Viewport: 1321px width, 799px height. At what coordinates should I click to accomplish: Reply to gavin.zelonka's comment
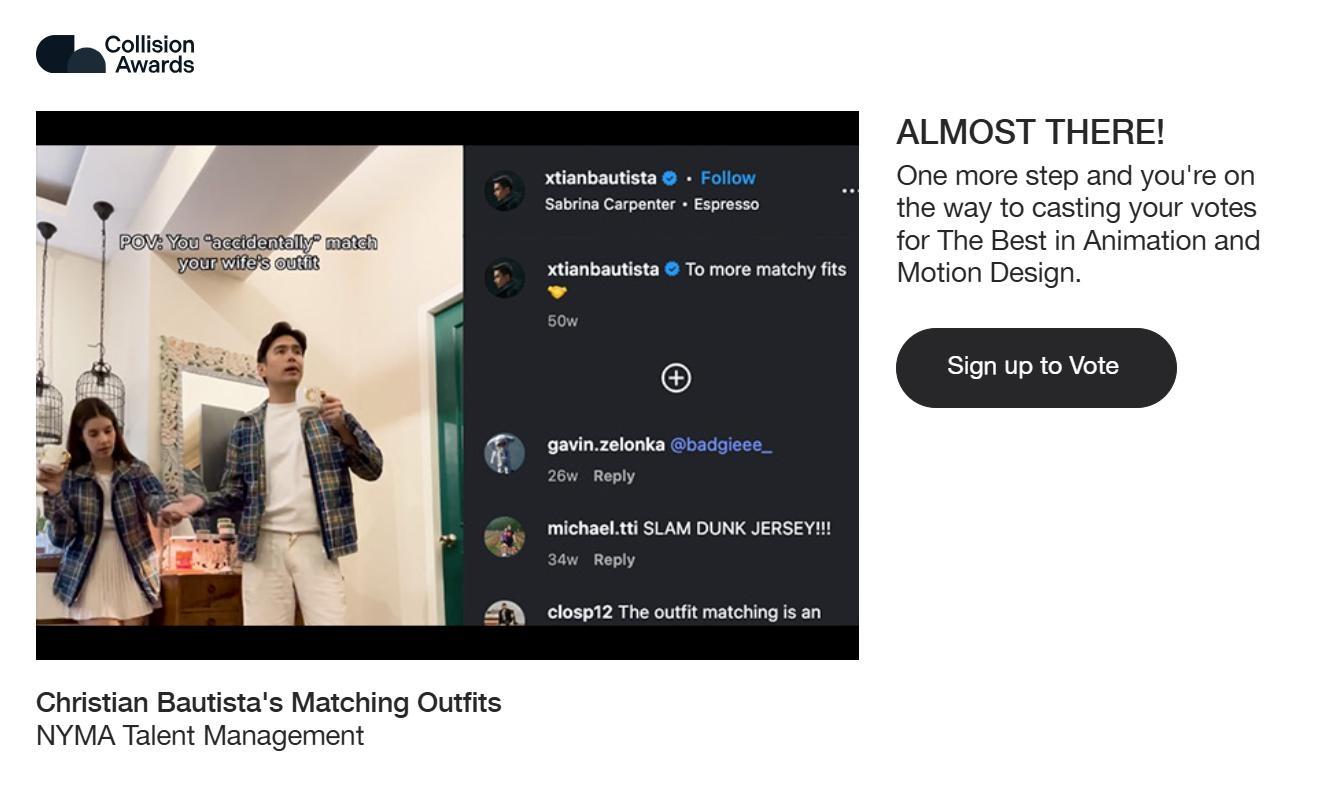[614, 476]
